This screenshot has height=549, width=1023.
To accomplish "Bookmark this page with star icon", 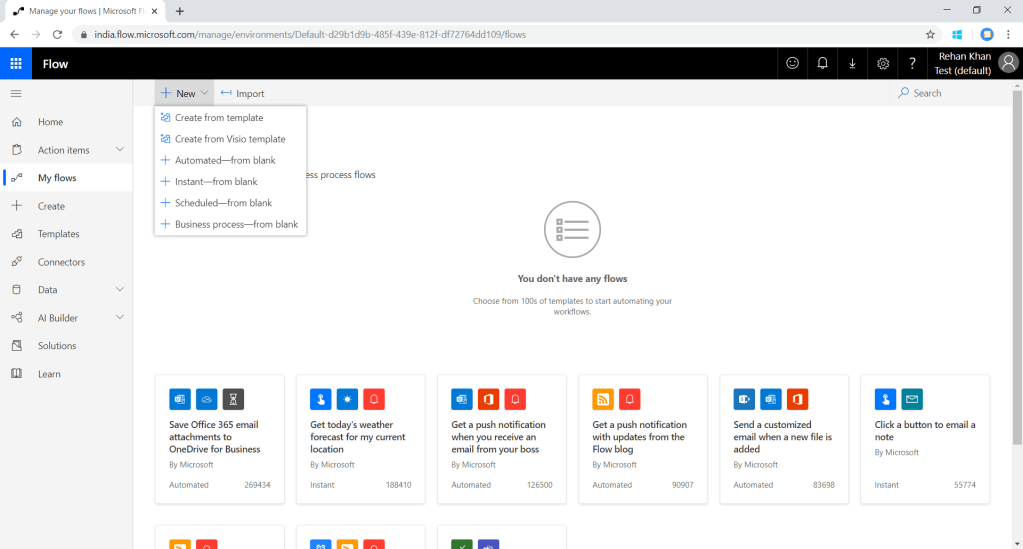I will point(930,34).
